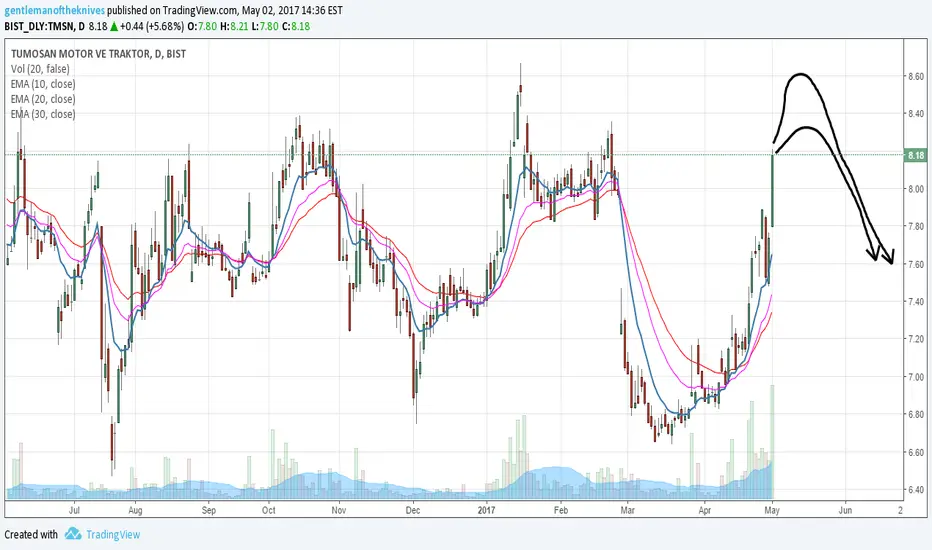The height and width of the screenshot is (550, 932).
Task: Click the Jul date axis label
Action: coord(74,510)
